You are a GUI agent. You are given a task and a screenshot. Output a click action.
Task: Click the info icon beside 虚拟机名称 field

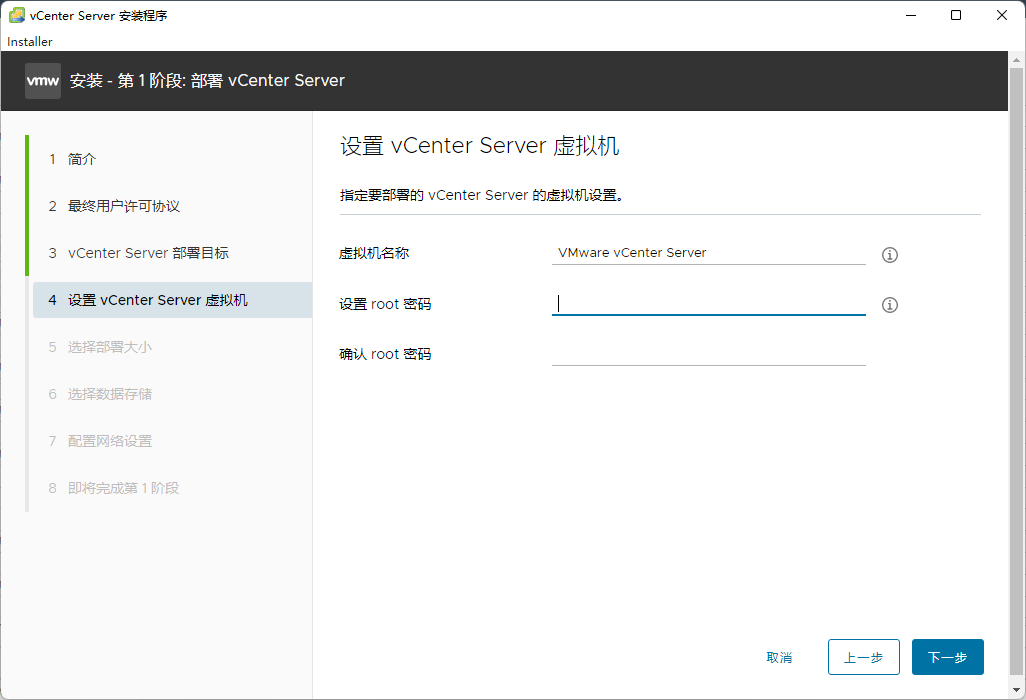tap(889, 255)
